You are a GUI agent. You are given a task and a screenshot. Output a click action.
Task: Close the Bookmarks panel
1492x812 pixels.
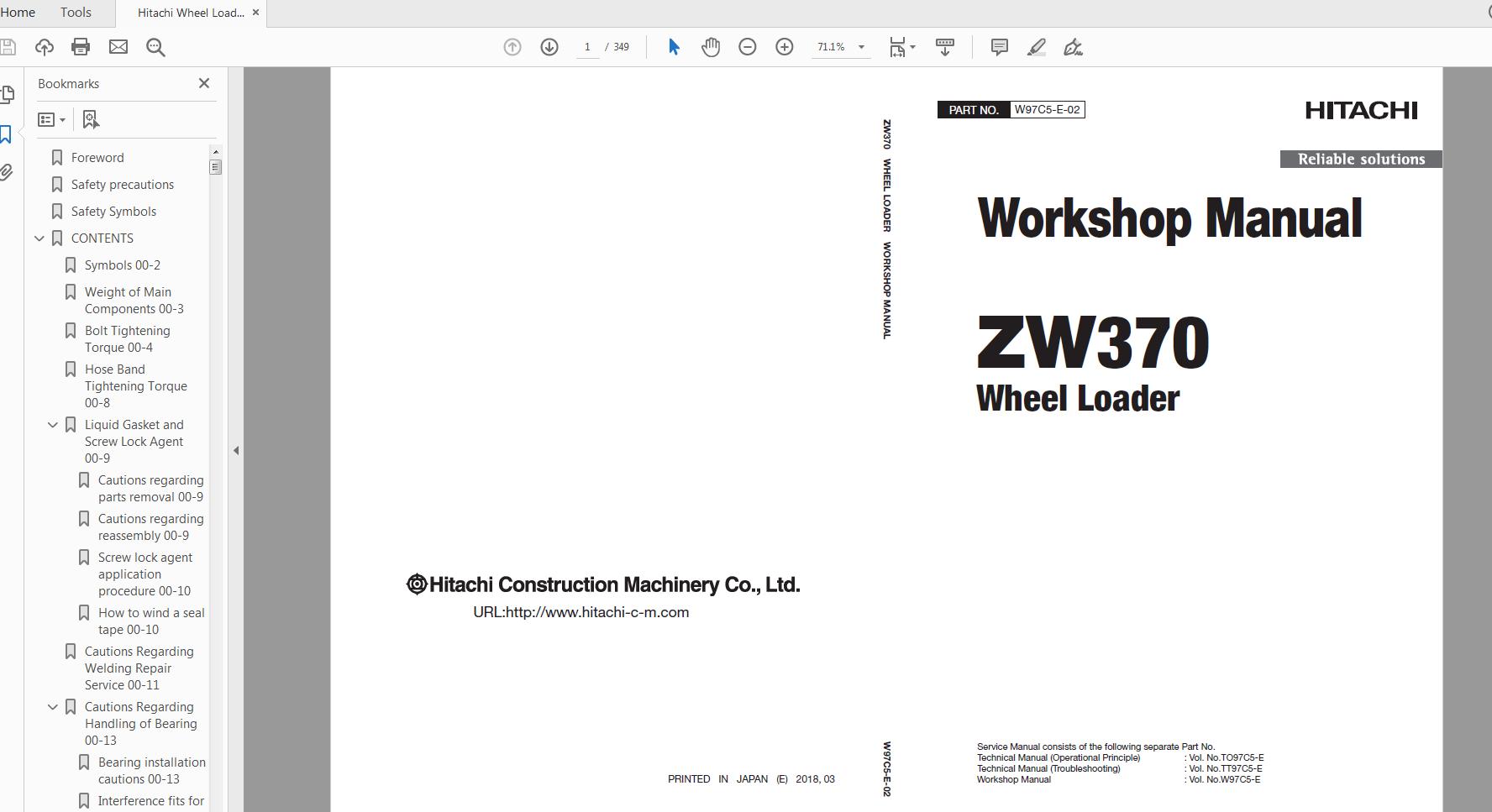click(204, 83)
